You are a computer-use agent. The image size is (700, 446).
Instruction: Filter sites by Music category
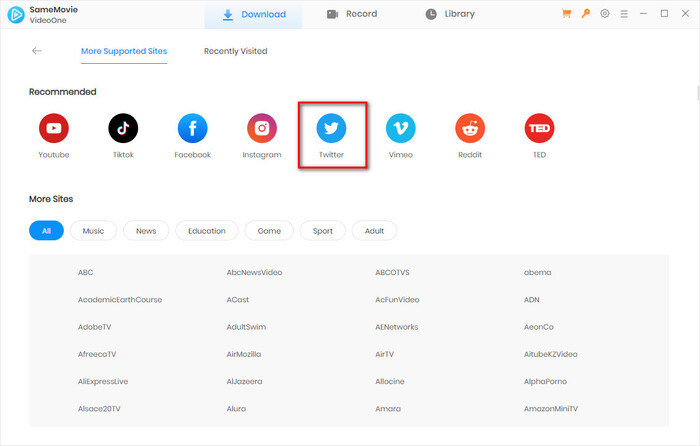tap(93, 230)
